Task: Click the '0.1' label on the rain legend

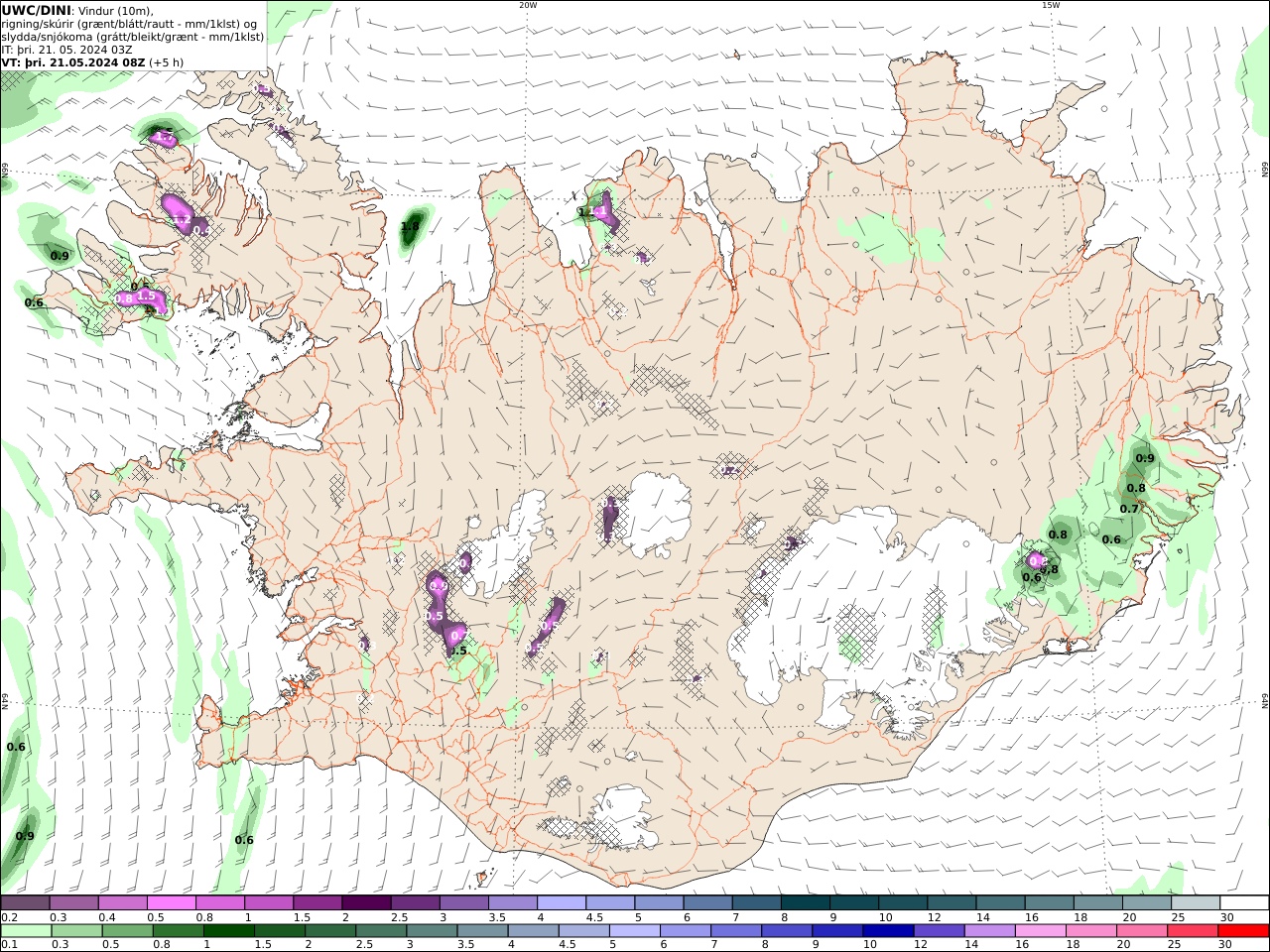Action: coord(10,945)
